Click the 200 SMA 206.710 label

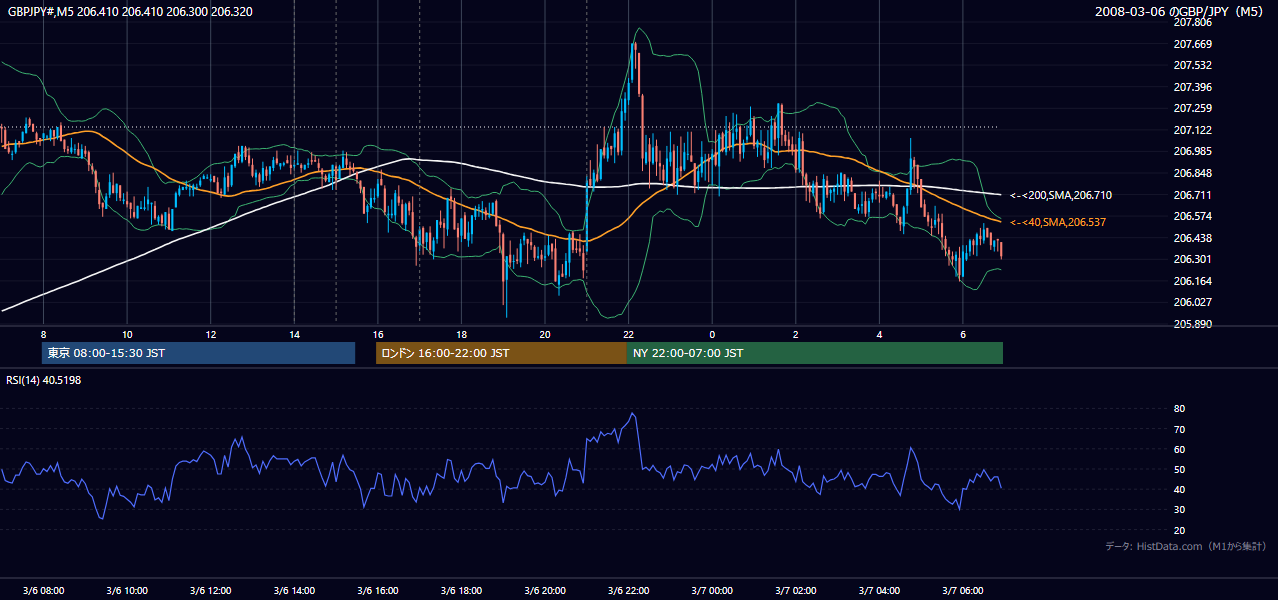(x=1061, y=195)
